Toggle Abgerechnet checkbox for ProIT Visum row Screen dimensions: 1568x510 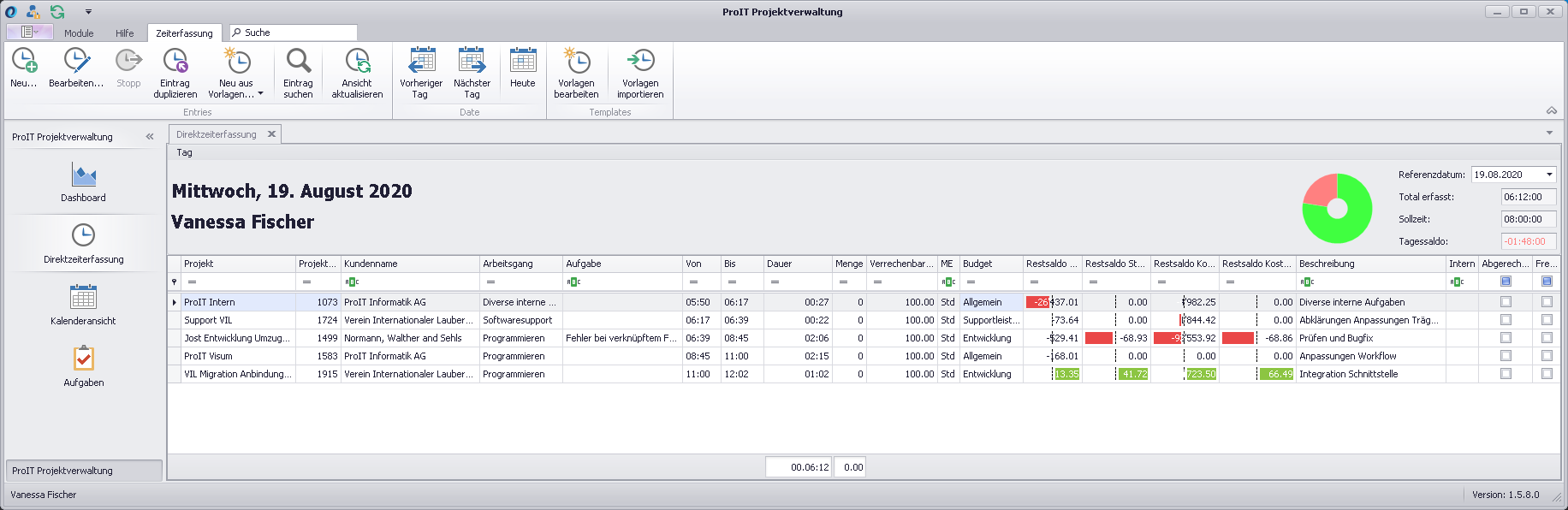tap(1506, 356)
